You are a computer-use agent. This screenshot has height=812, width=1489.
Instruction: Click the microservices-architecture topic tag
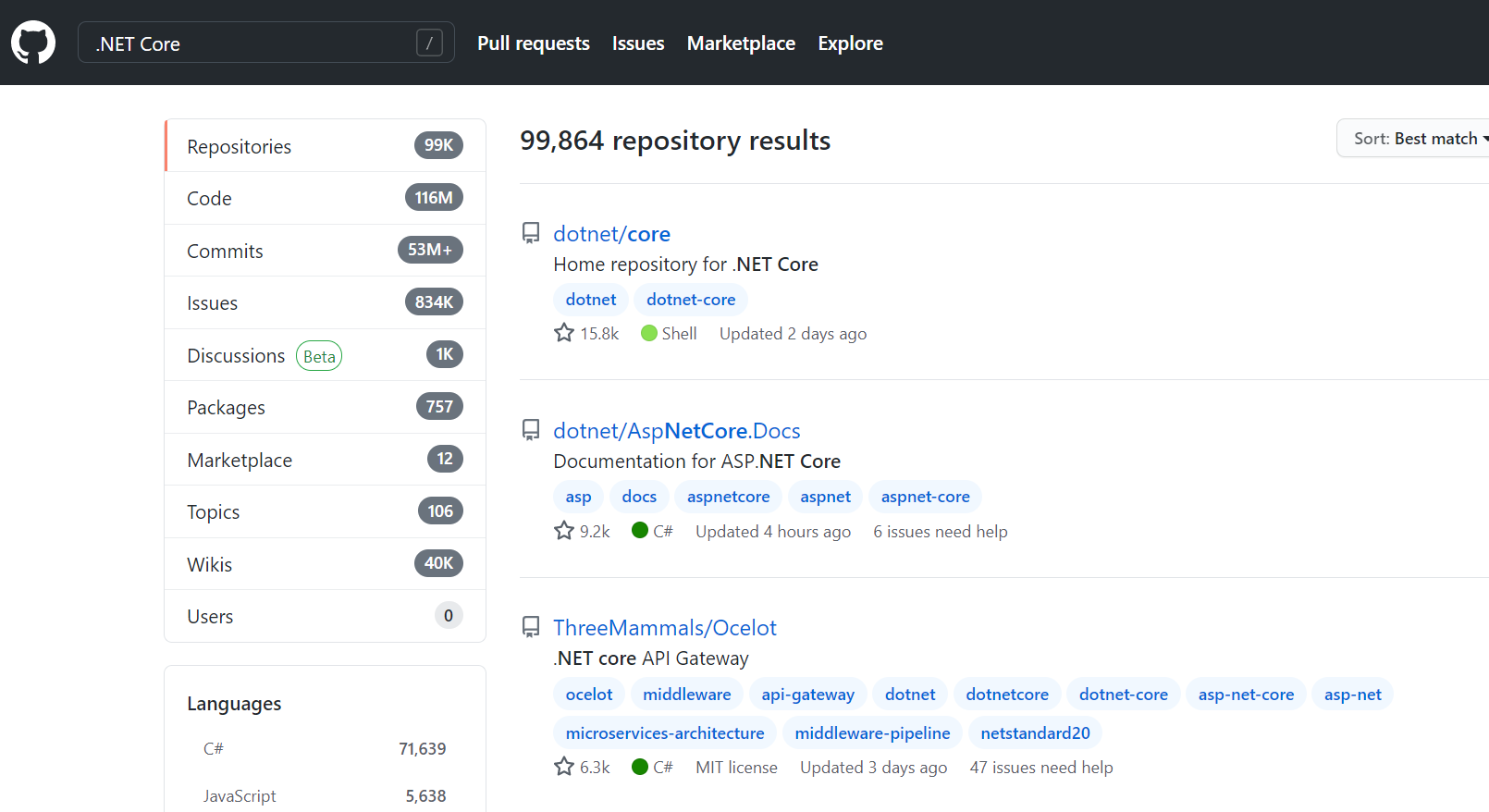click(665, 733)
